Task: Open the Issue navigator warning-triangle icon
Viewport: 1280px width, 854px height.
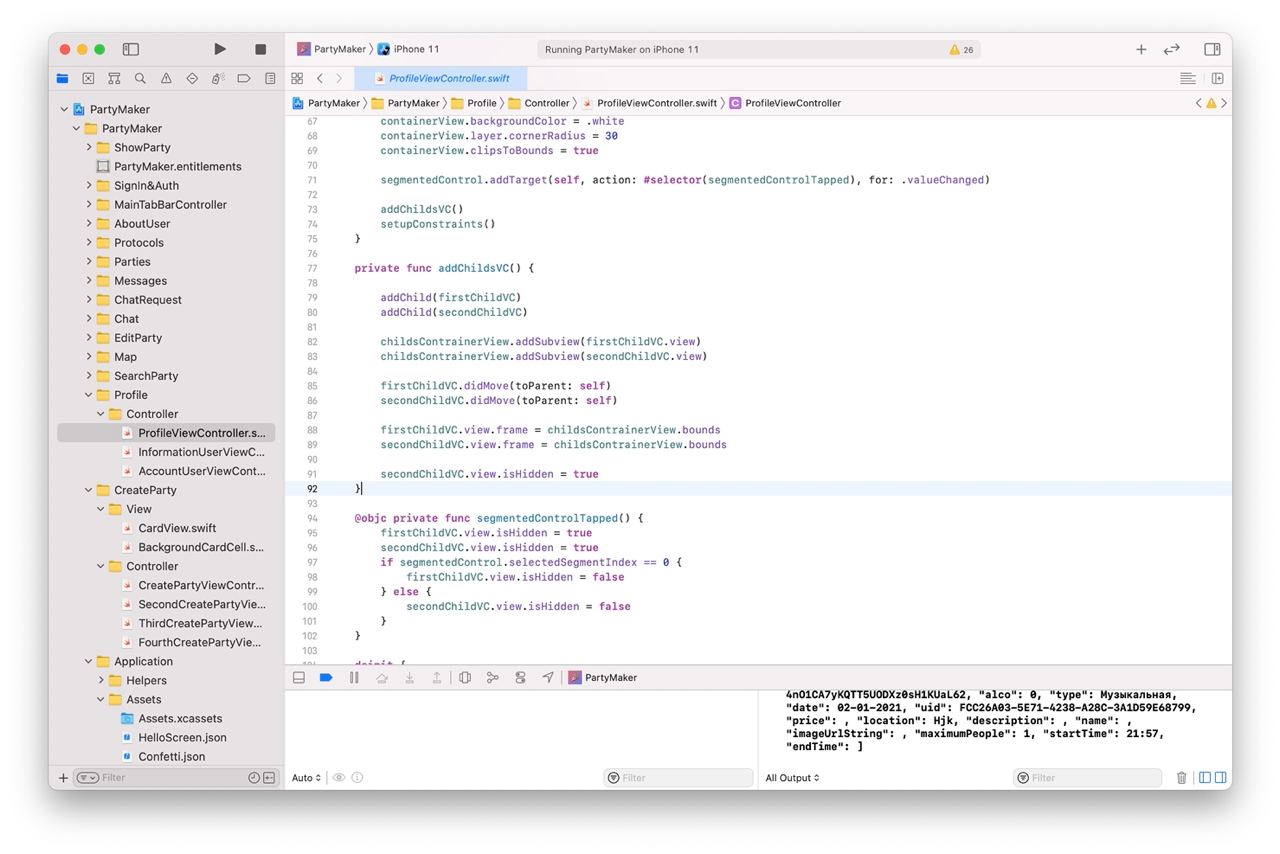Action: [x=166, y=78]
